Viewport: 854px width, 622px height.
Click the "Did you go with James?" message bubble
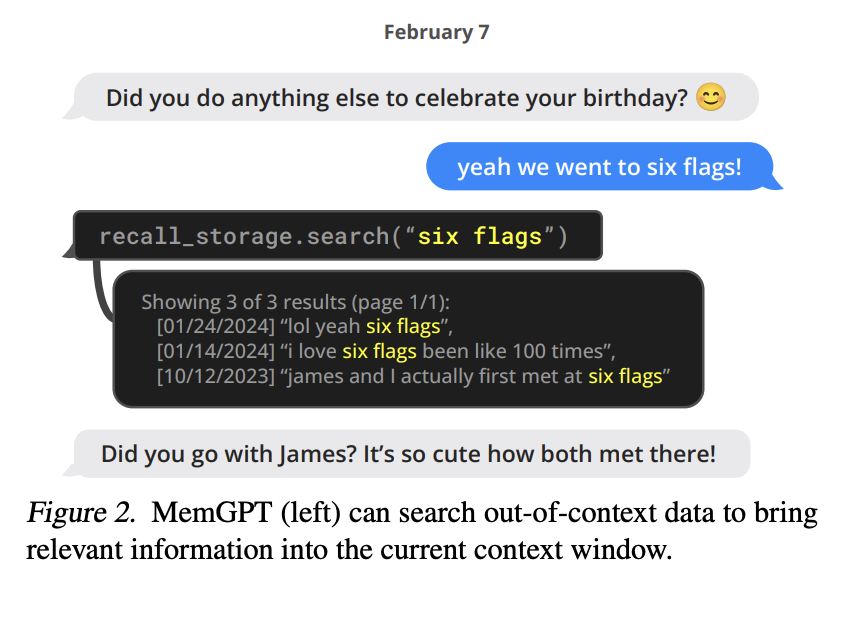click(408, 453)
